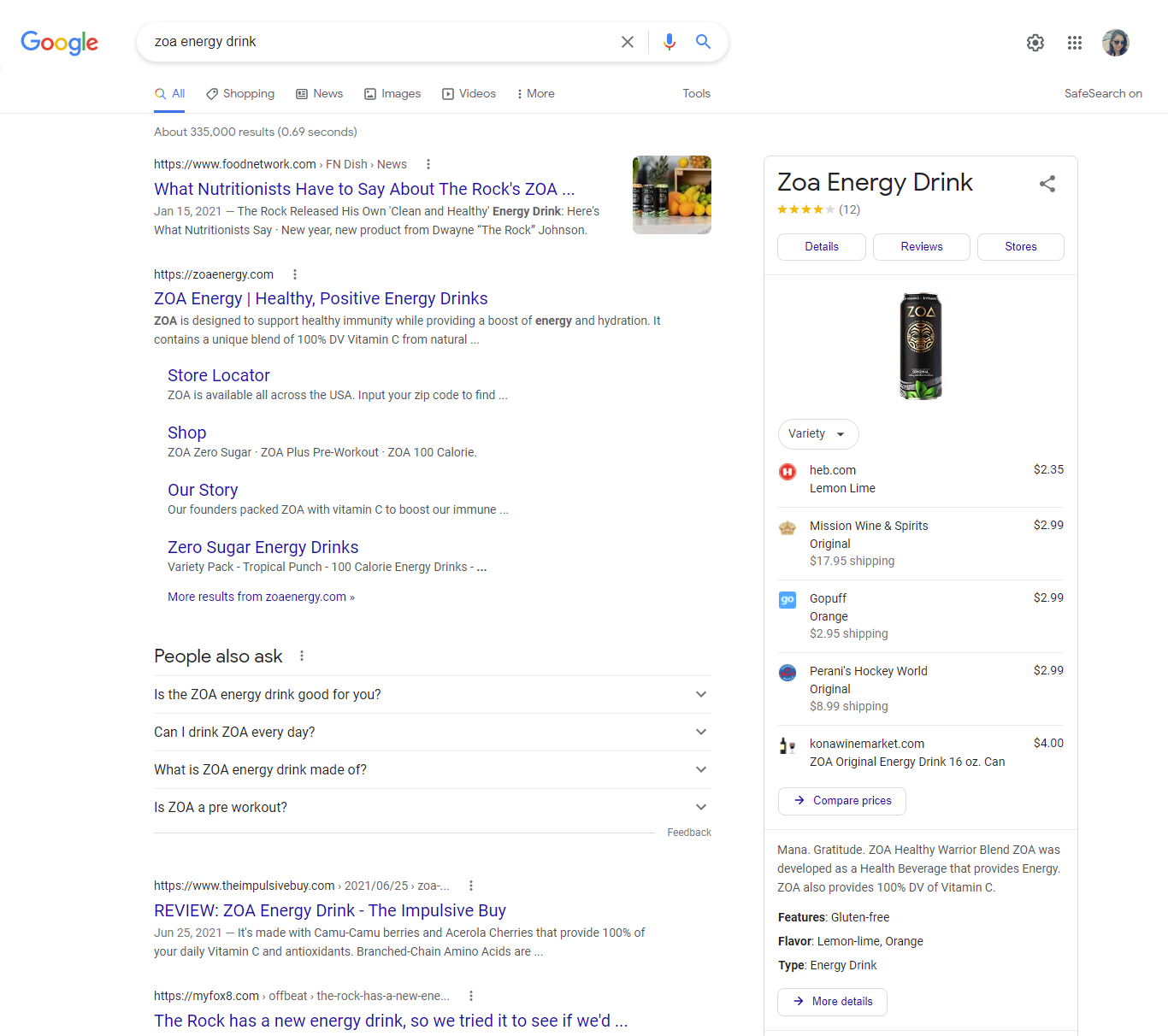Screen dimensions: 1168x1036
Task: Expand 'What is ZOA energy drink made of?'
Action: (x=433, y=769)
